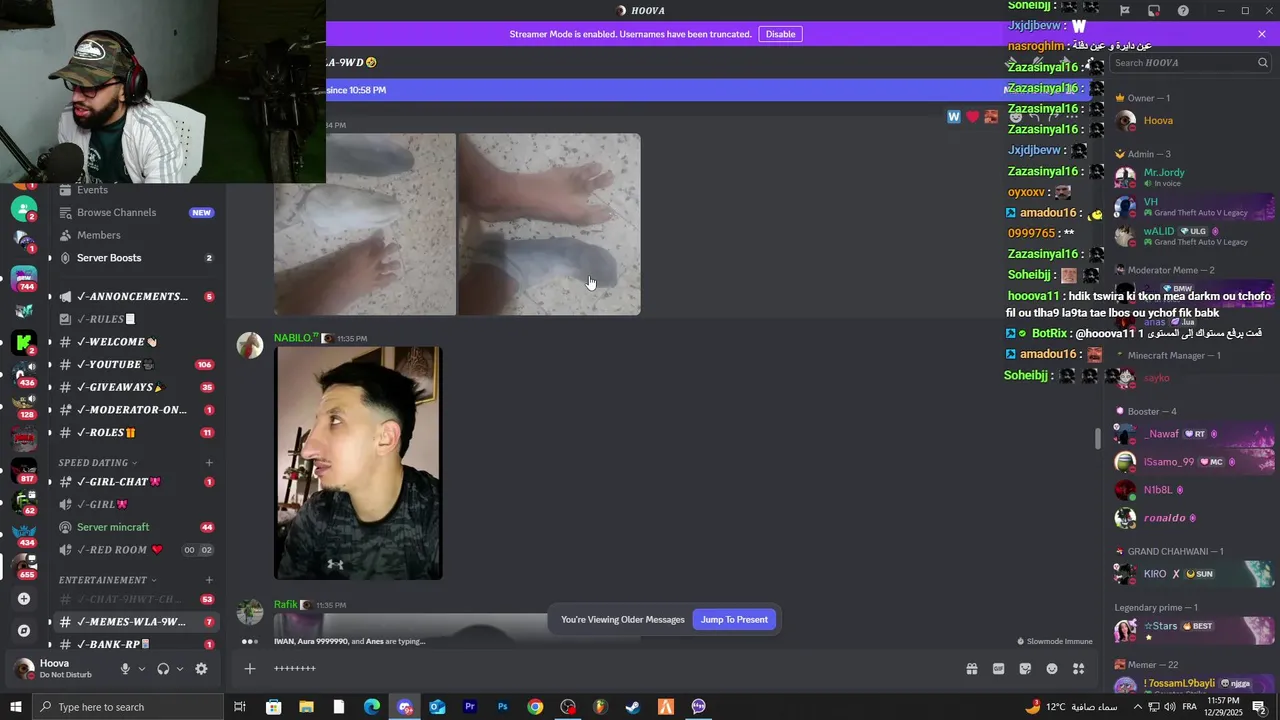Open member KIRO in member list
The height and width of the screenshot is (720, 1280).
click(1192, 574)
